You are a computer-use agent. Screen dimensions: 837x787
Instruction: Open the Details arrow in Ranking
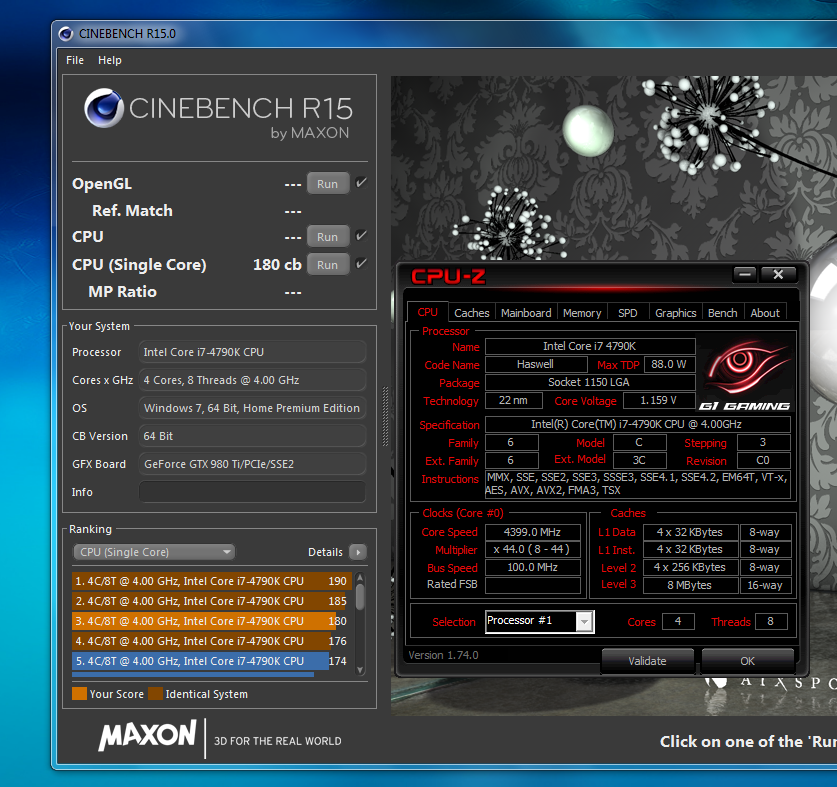pyautogui.click(x=358, y=552)
